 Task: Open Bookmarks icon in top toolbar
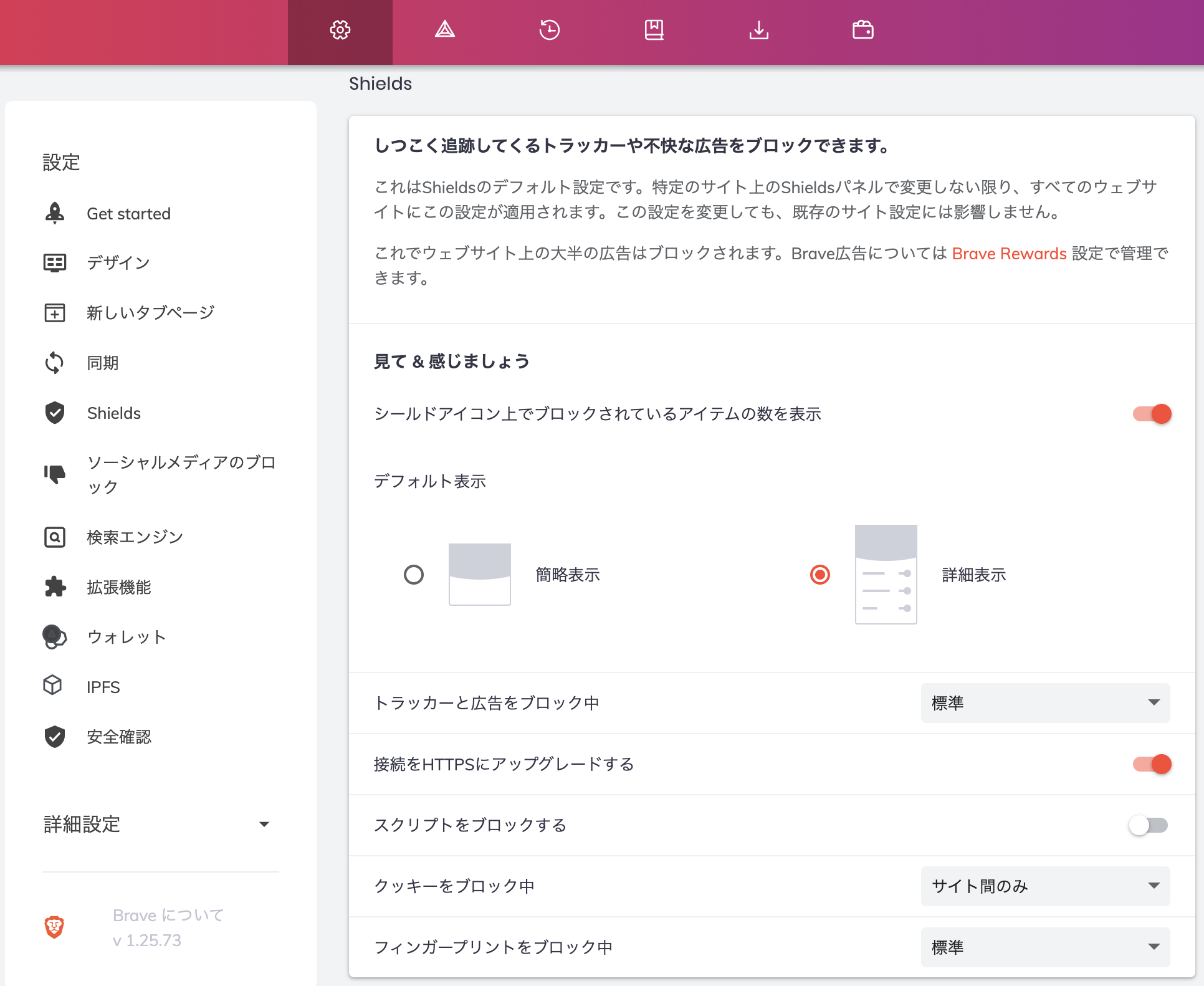654,29
